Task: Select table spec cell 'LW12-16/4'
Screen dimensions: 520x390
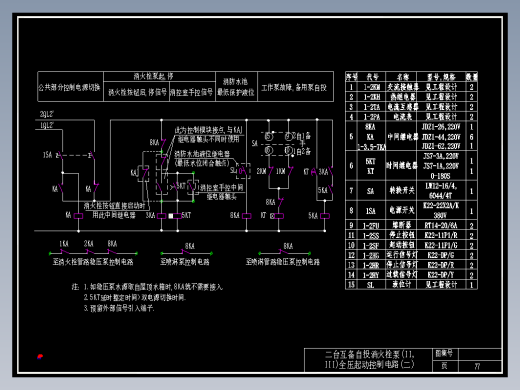Action: click(x=441, y=186)
